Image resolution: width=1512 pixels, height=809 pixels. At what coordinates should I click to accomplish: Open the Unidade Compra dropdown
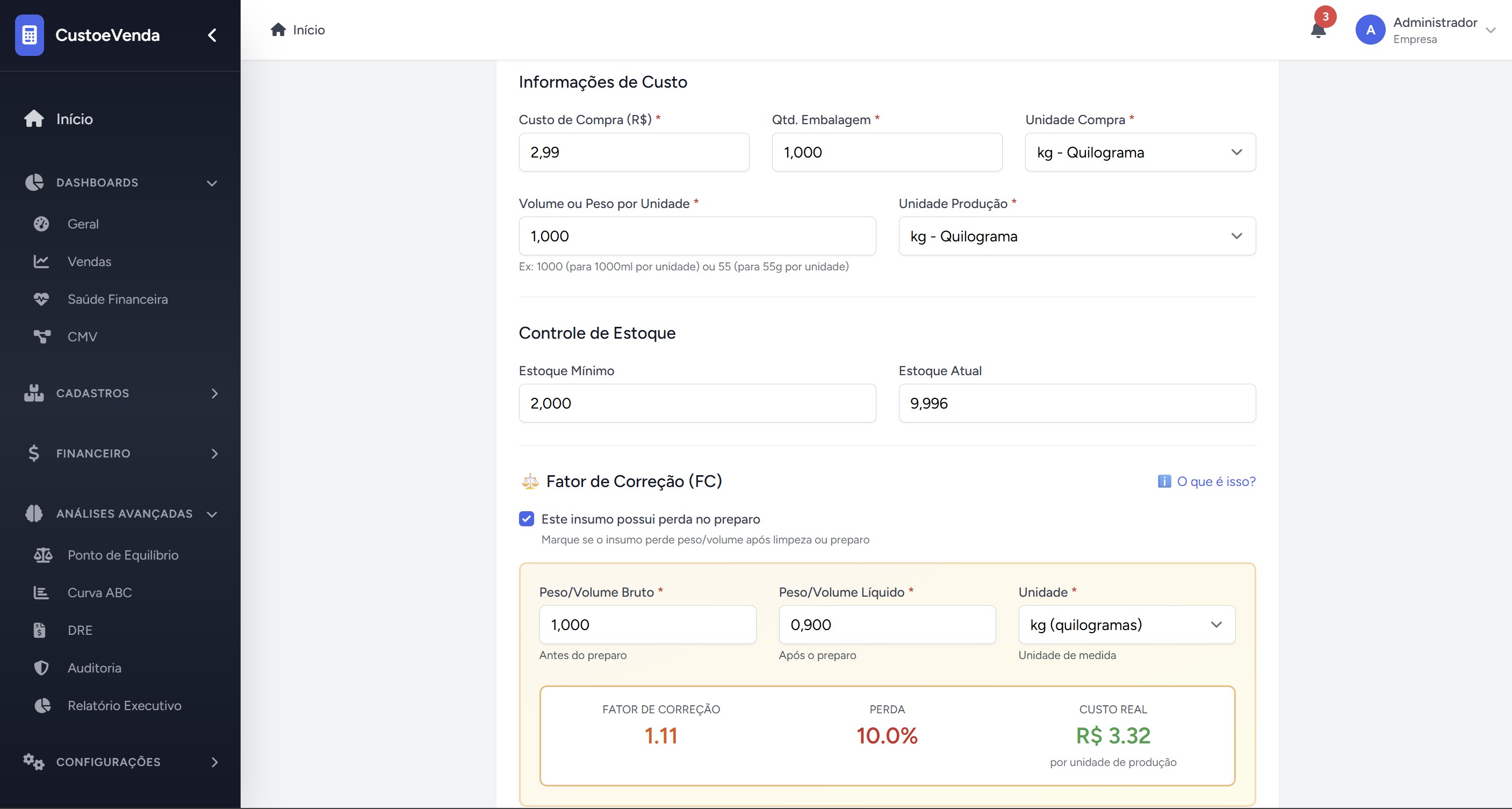tap(1139, 152)
